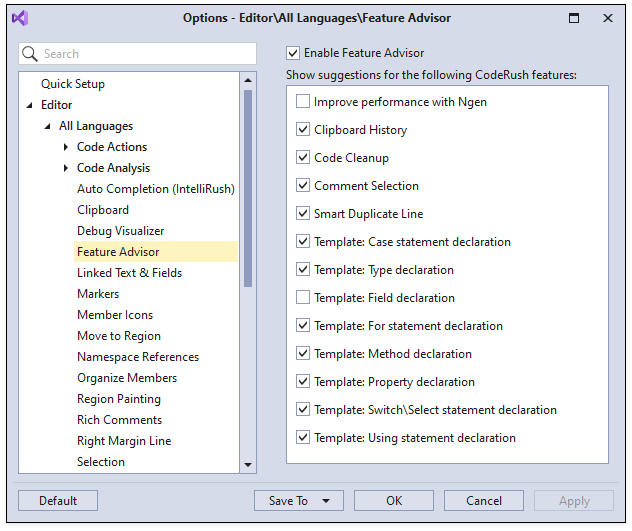Select Organize Members item

click(127, 378)
